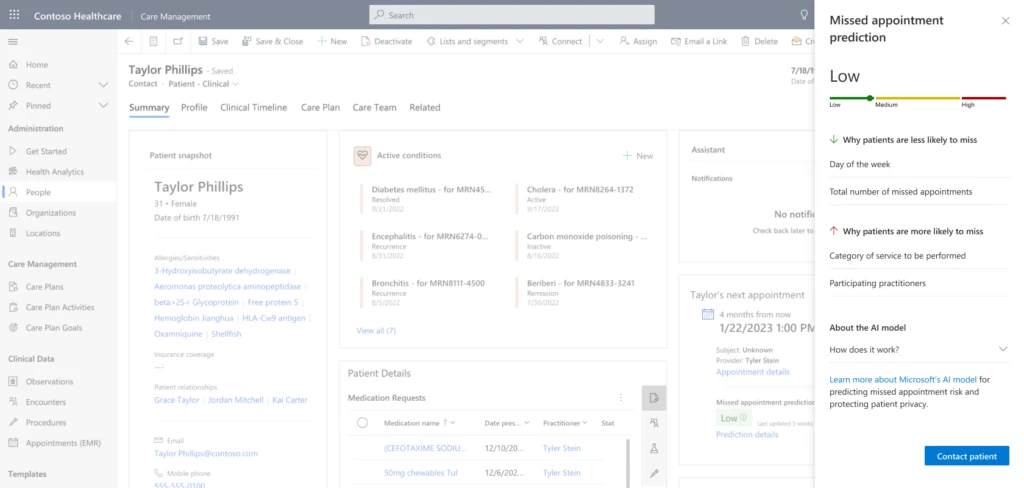Switch to the Clinical Timeline tab
Screen dimensions: 1024x488
coord(253,107)
